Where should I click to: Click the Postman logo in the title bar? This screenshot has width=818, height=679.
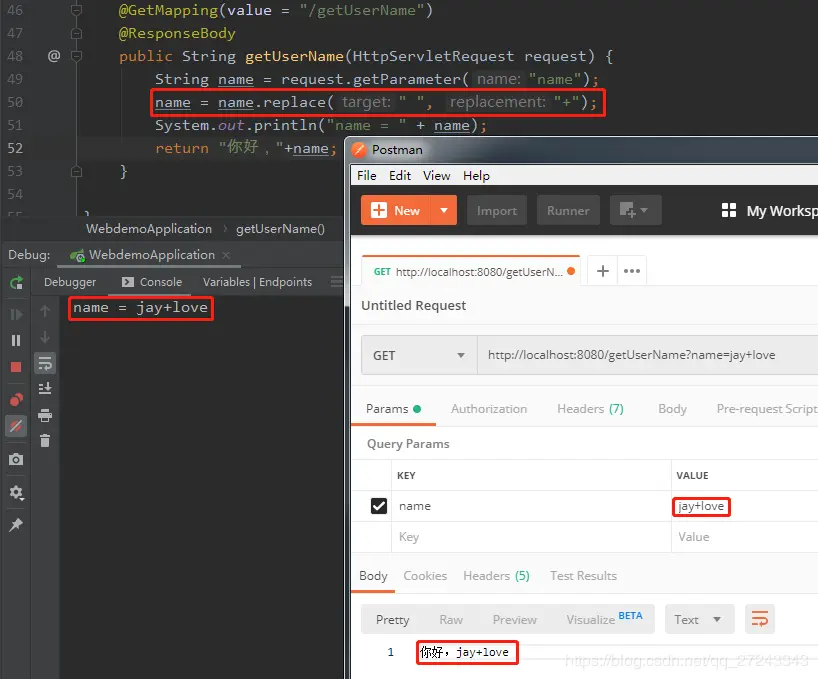359,150
